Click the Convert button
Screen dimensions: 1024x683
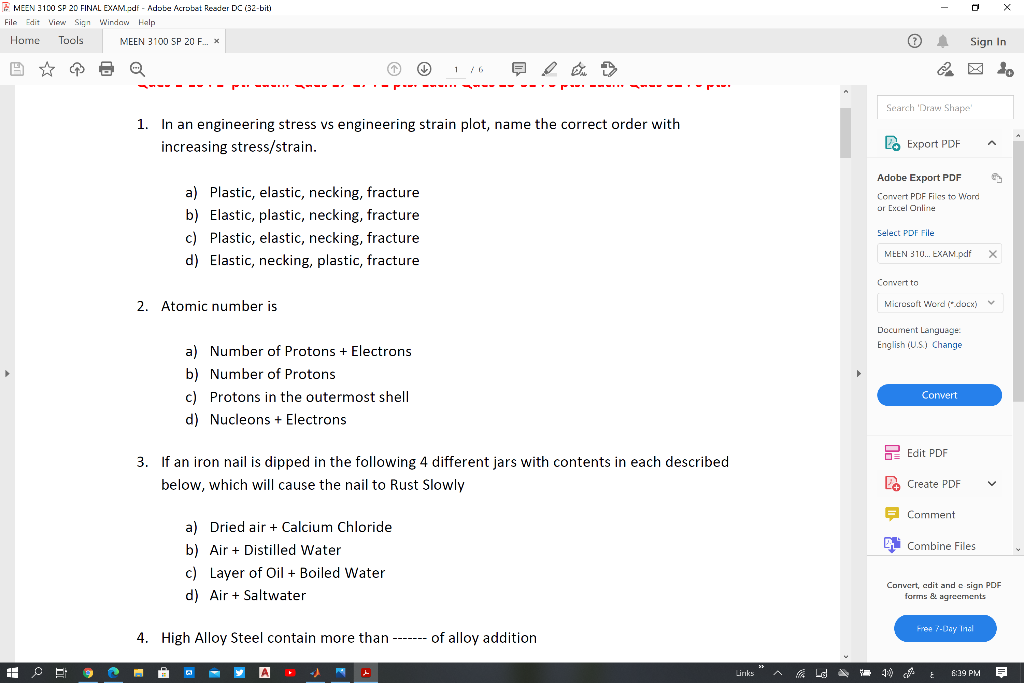939,395
